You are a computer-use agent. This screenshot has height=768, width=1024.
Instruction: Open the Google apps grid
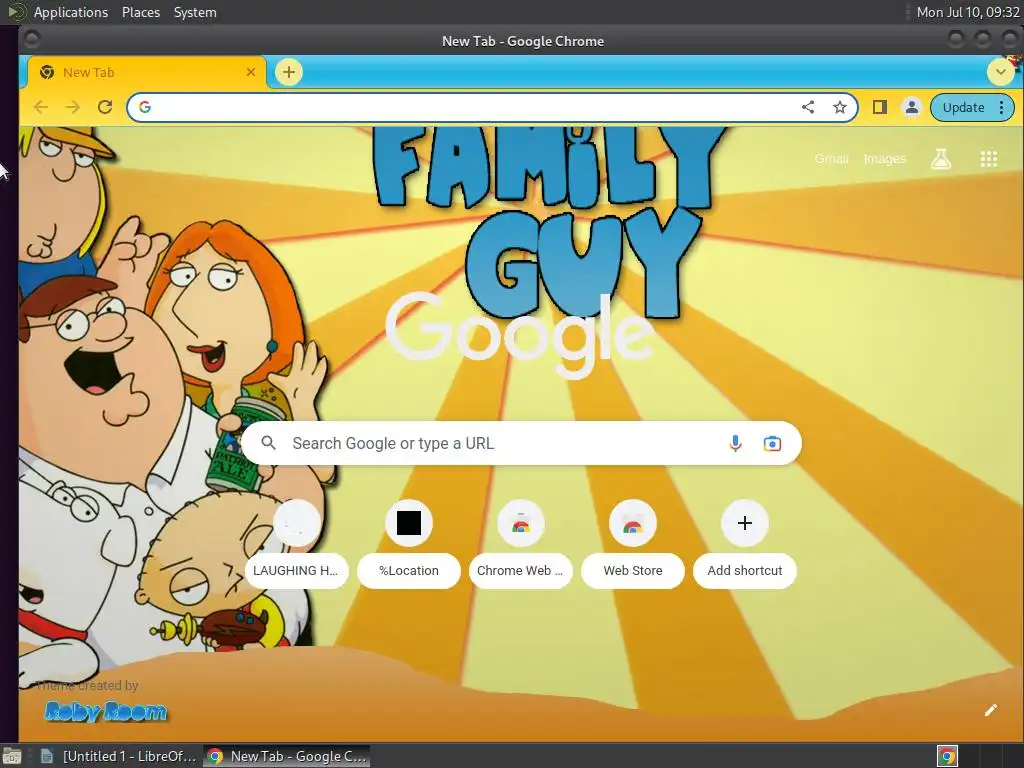click(x=989, y=159)
